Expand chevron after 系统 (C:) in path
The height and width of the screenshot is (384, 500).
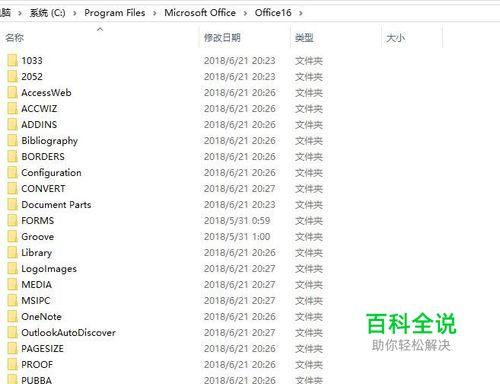[x=75, y=13]
